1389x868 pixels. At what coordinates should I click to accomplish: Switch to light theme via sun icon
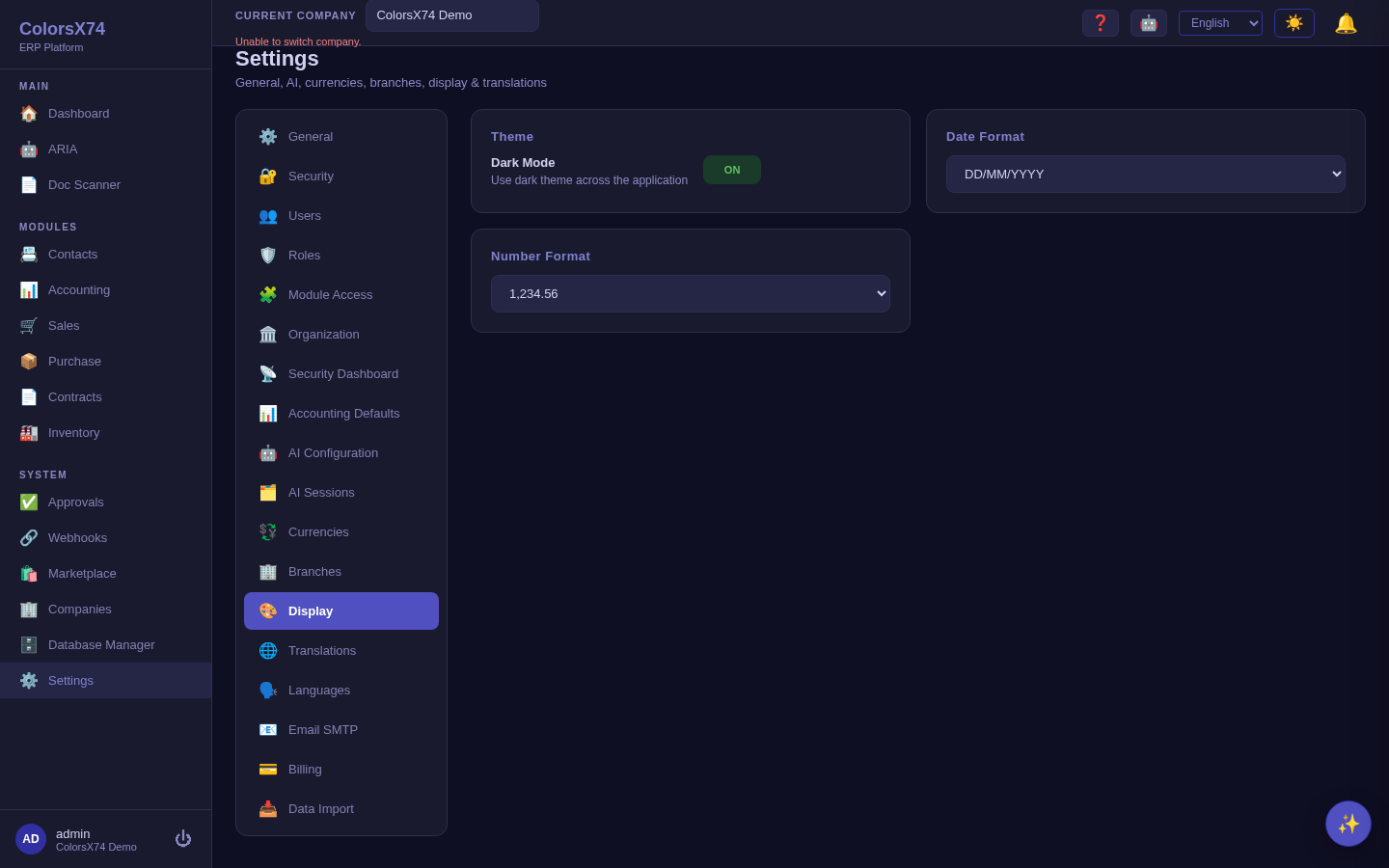click(1294, 23)
